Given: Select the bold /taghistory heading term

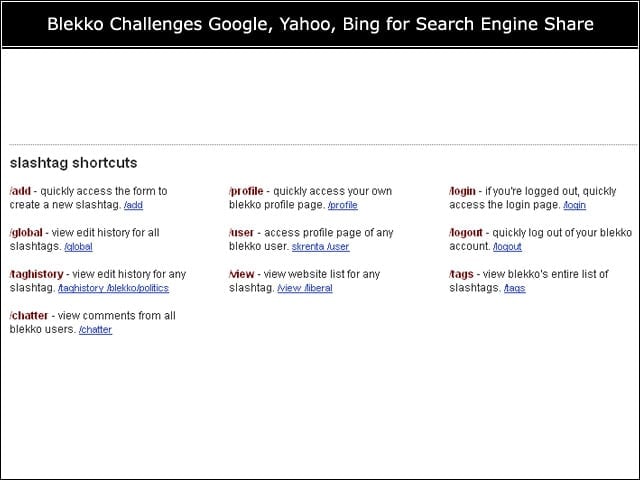Looking at the screenshot, I should 37,274.
